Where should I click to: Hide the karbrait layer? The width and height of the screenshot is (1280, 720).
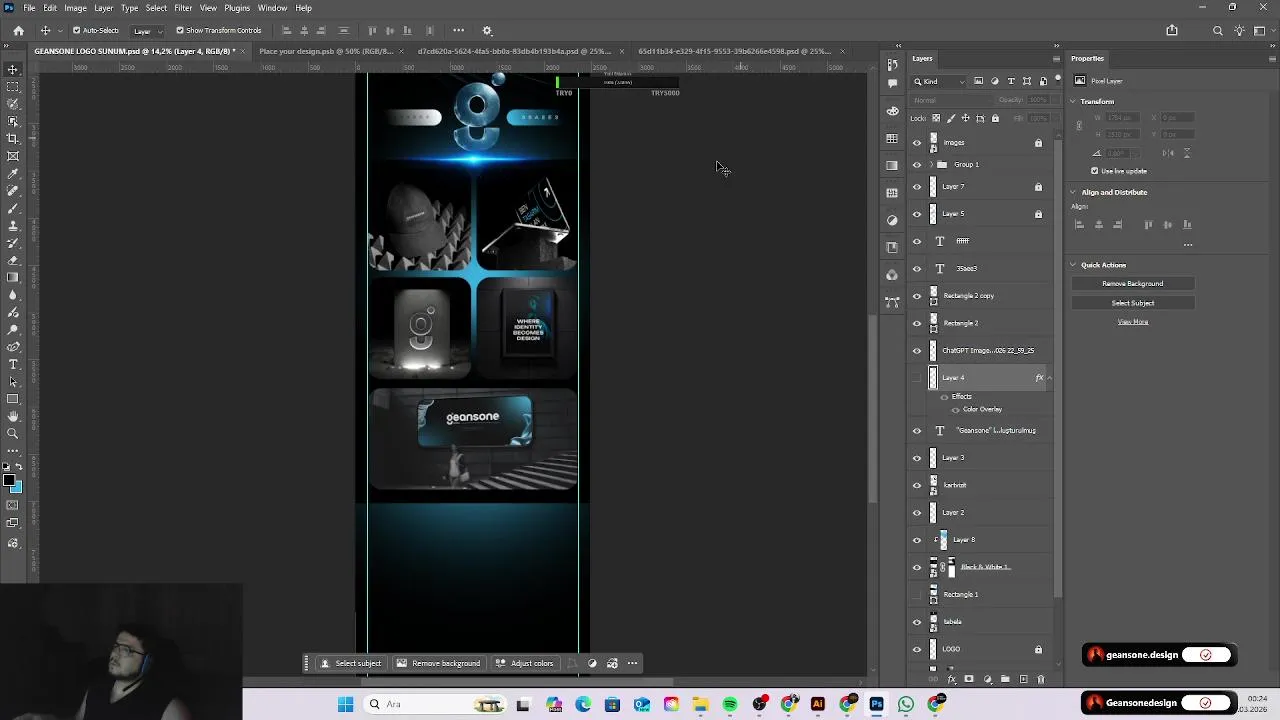(917, 485)
